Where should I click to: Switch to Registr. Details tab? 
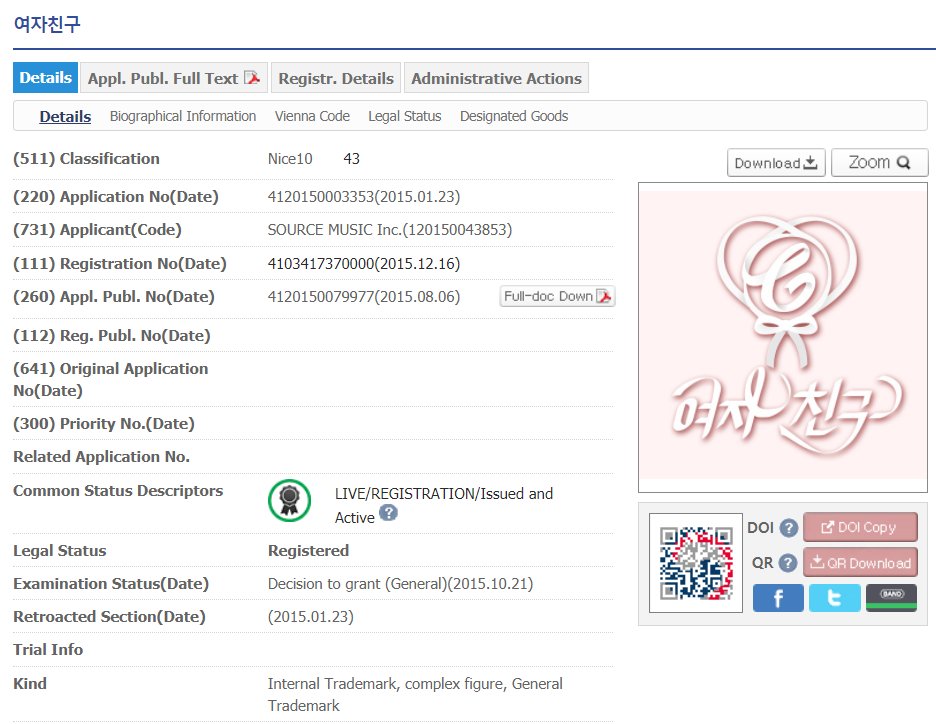pyautogui.click(x=336, y=78)
